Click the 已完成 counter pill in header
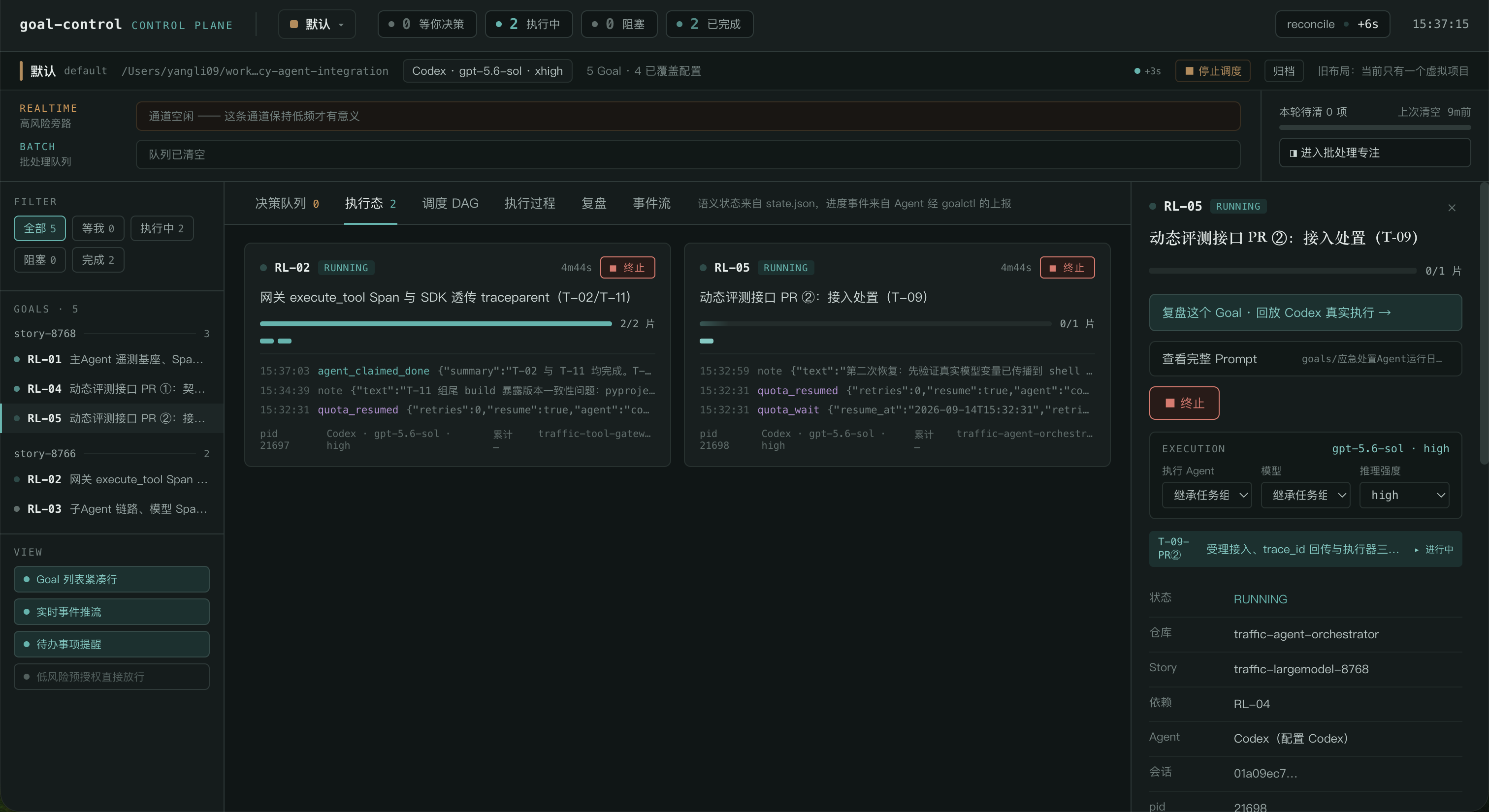This screenshot has height=812, width=1489. (709, 24)
